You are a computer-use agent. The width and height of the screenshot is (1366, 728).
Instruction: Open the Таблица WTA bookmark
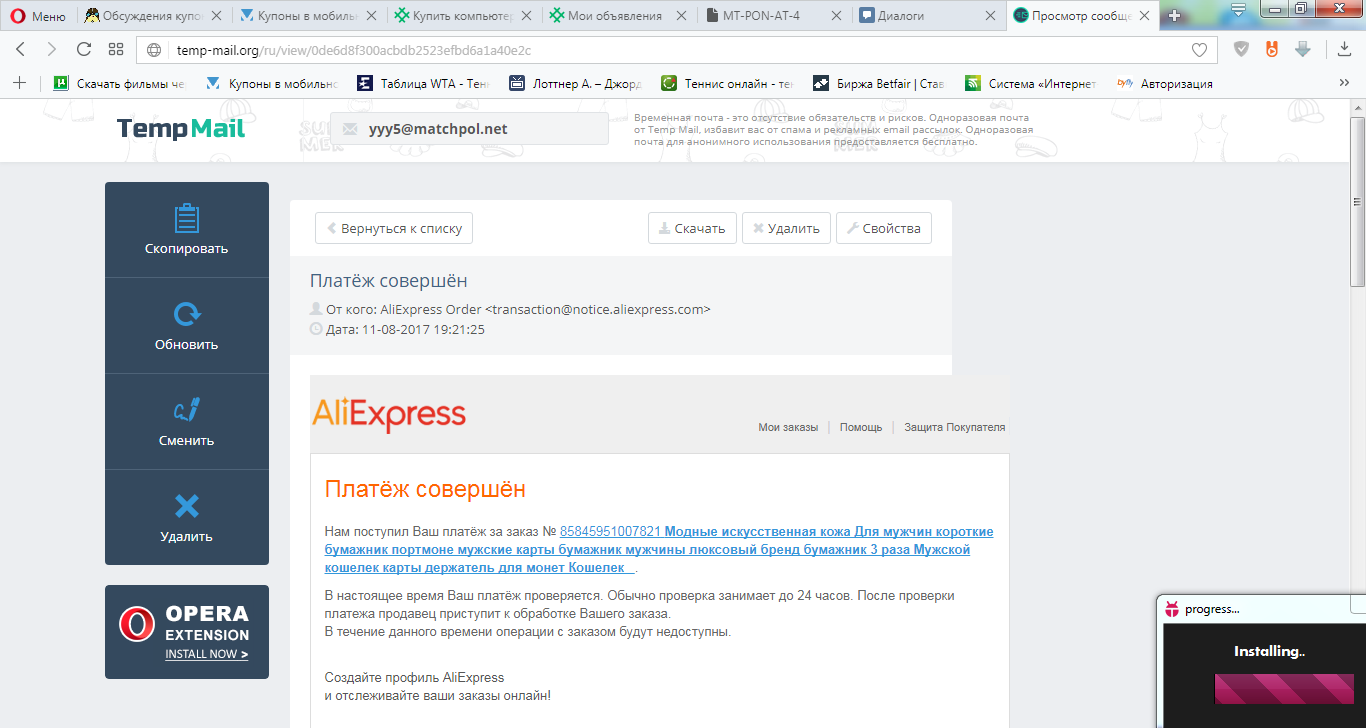[x=424, y=84]
